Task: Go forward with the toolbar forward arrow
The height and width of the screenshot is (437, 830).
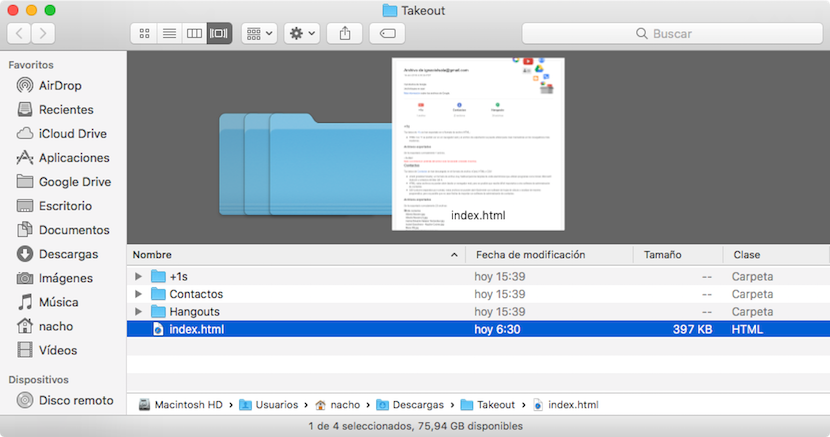Action: coord(43,34)
